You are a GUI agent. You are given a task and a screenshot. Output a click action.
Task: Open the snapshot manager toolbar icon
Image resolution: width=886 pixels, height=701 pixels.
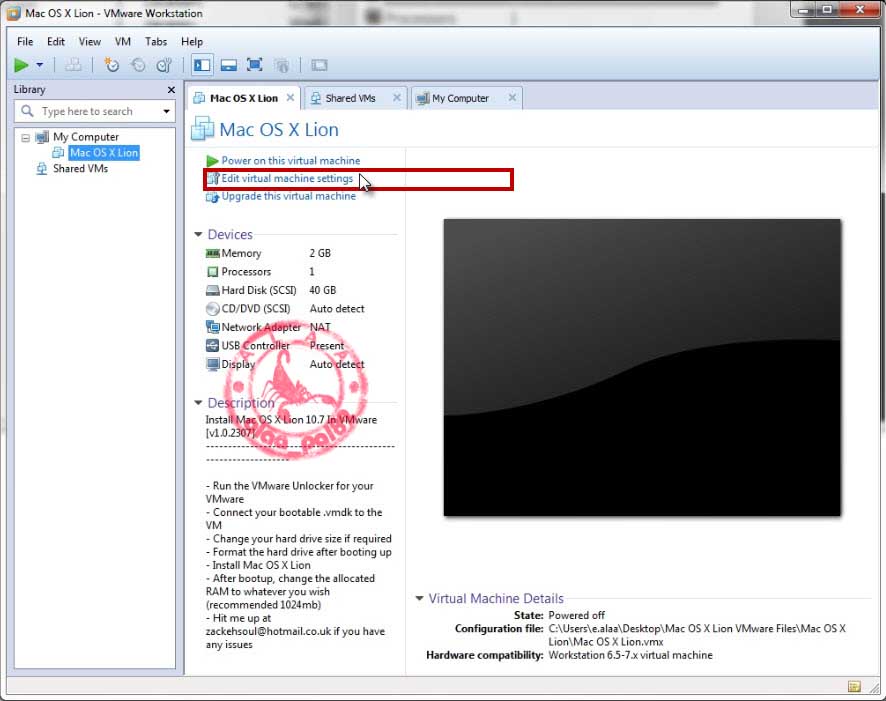coord(164,66)
